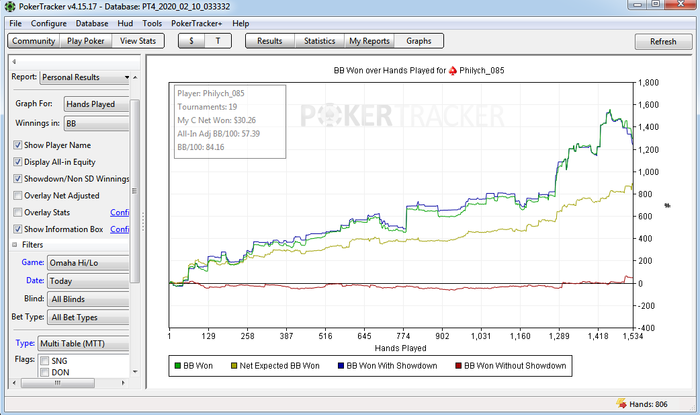Click the Tournaments: 19 info text
Screen dimensions: 700x415
(x=207, y=107)
